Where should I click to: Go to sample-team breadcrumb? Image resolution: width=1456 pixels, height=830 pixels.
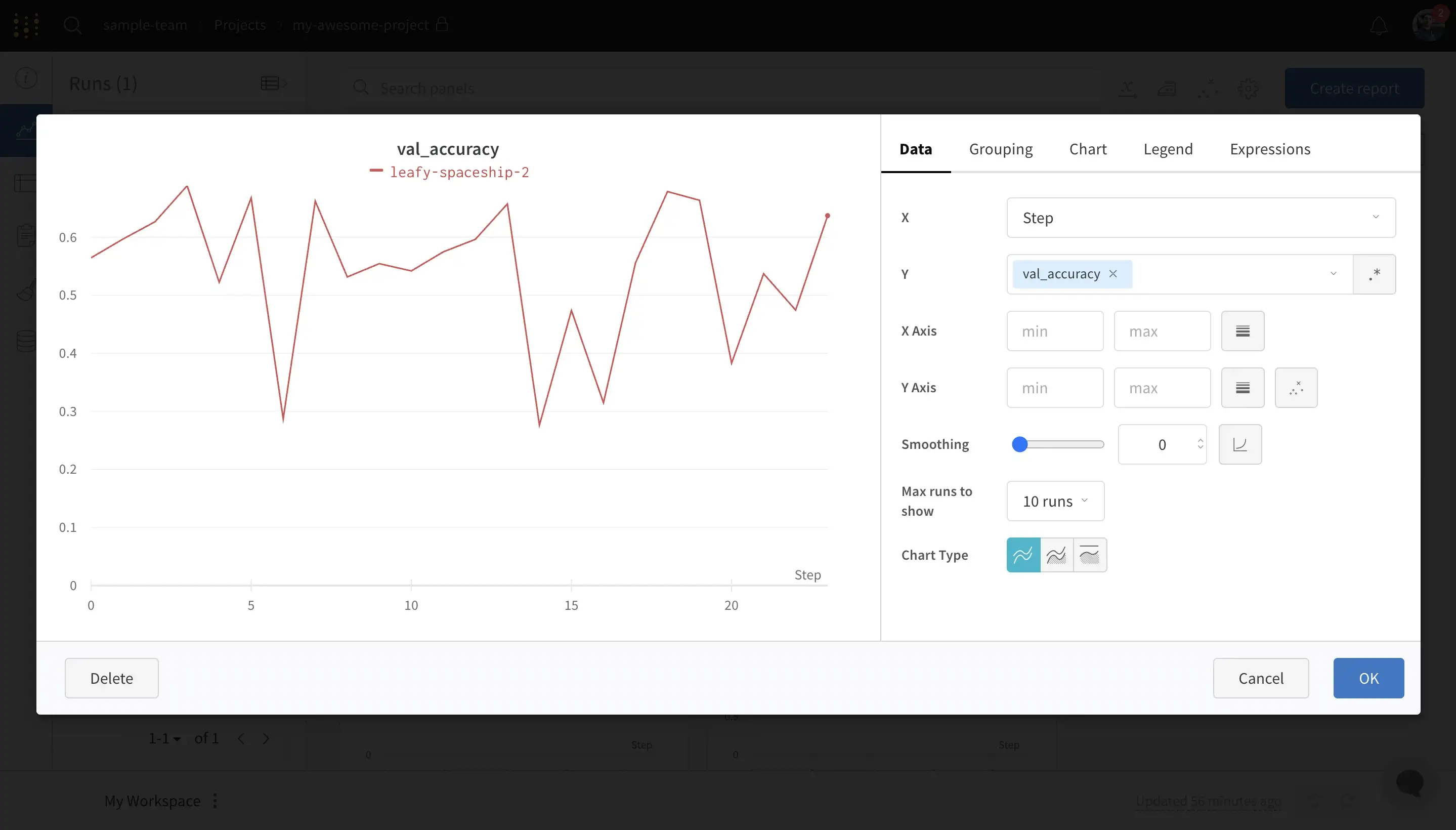[145, 25]
